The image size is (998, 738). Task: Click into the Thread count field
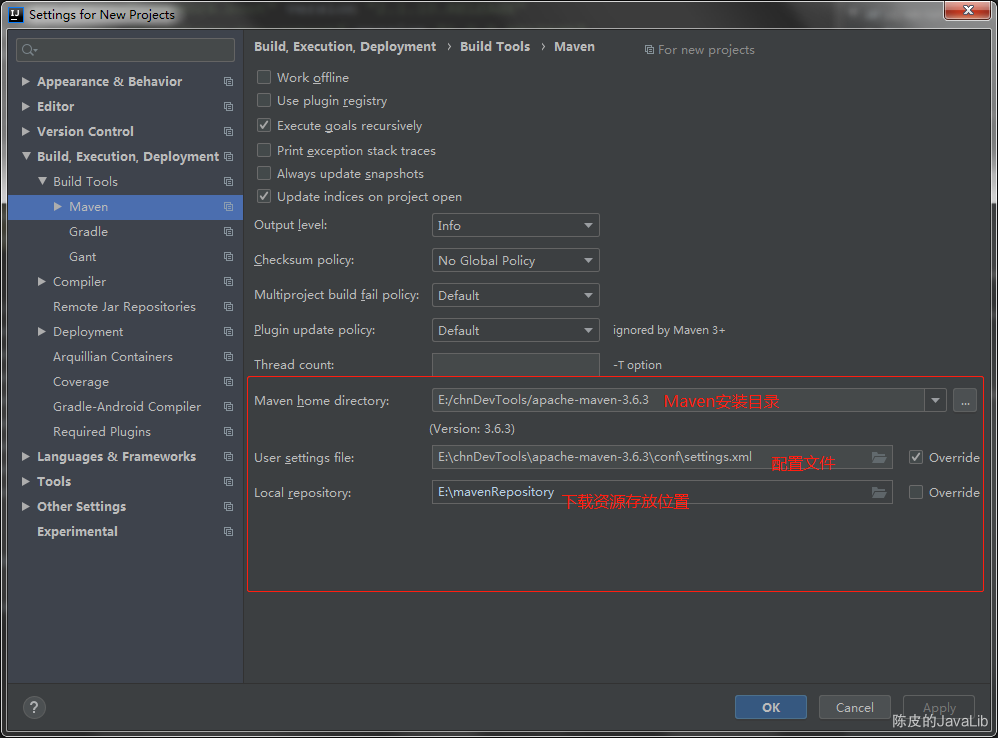coord(516,365)
